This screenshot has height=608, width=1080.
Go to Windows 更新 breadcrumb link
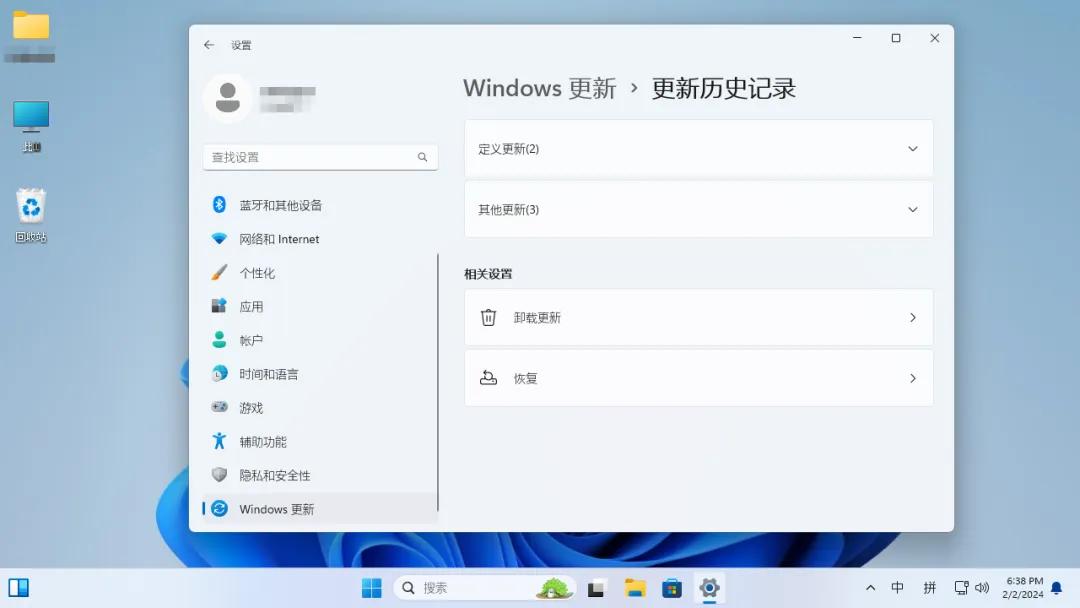click(539, 88)
